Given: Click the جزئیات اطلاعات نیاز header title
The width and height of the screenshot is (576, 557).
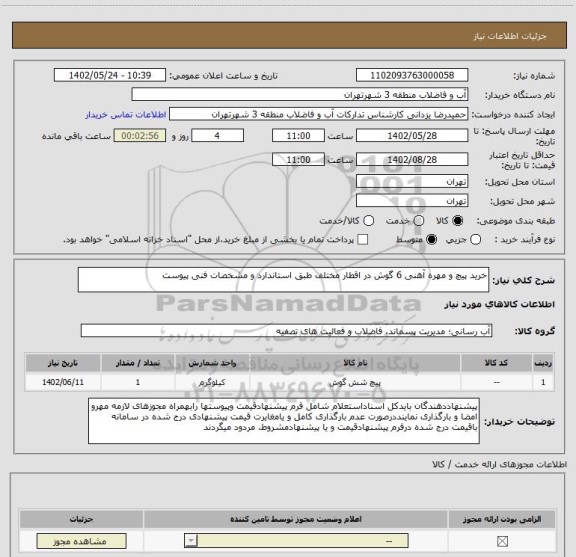Looking at the screenshot, I should (x=510, y=36).
